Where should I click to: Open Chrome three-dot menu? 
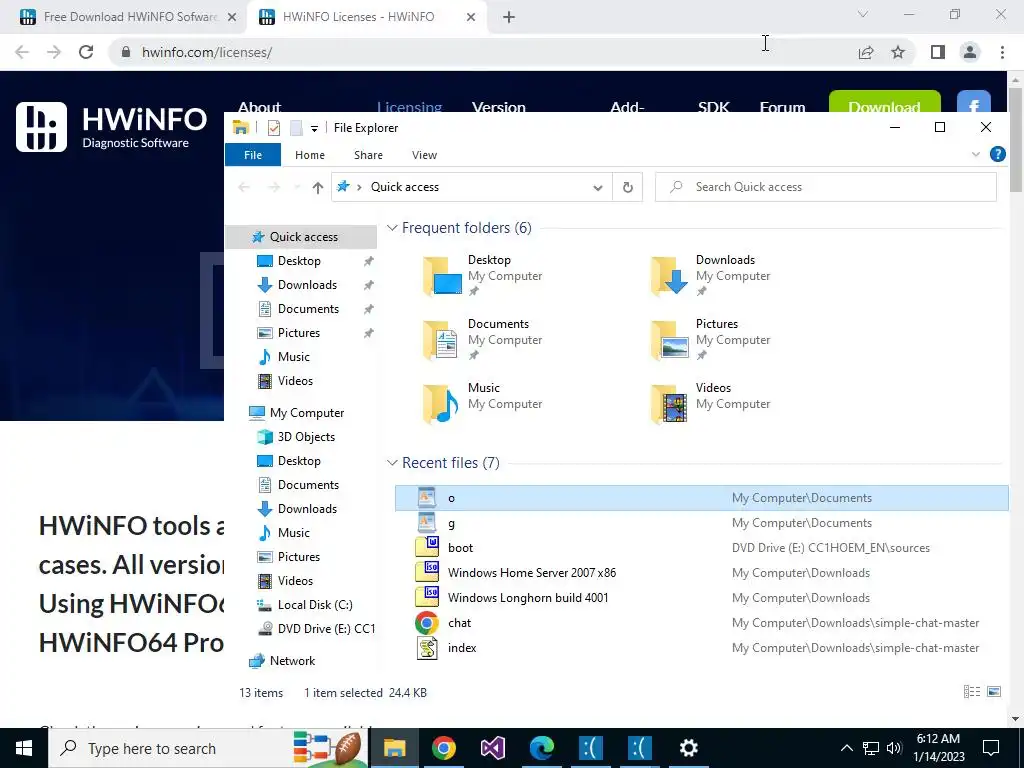tap(1002, 52)
